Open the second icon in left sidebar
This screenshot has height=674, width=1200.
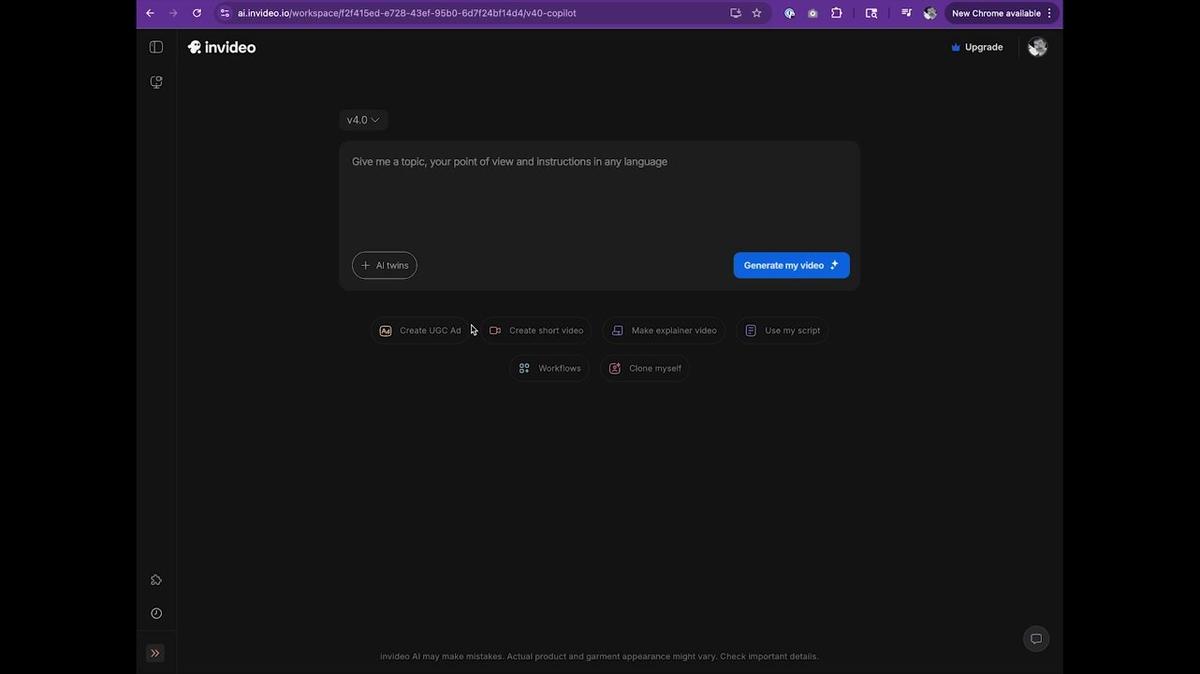coord(156,82)
